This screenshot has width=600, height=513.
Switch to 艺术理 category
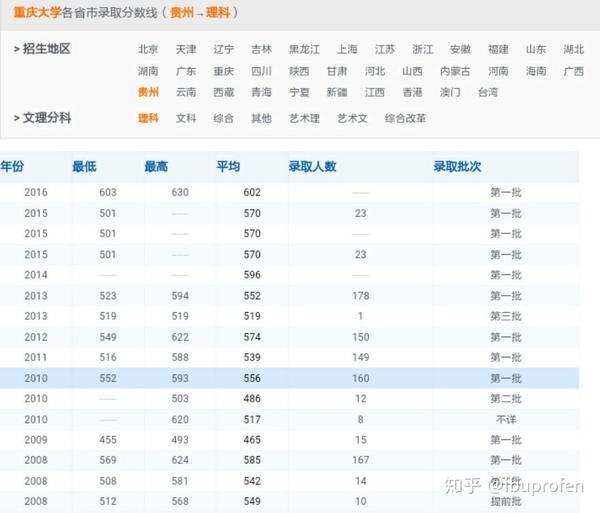coord(304,118)
